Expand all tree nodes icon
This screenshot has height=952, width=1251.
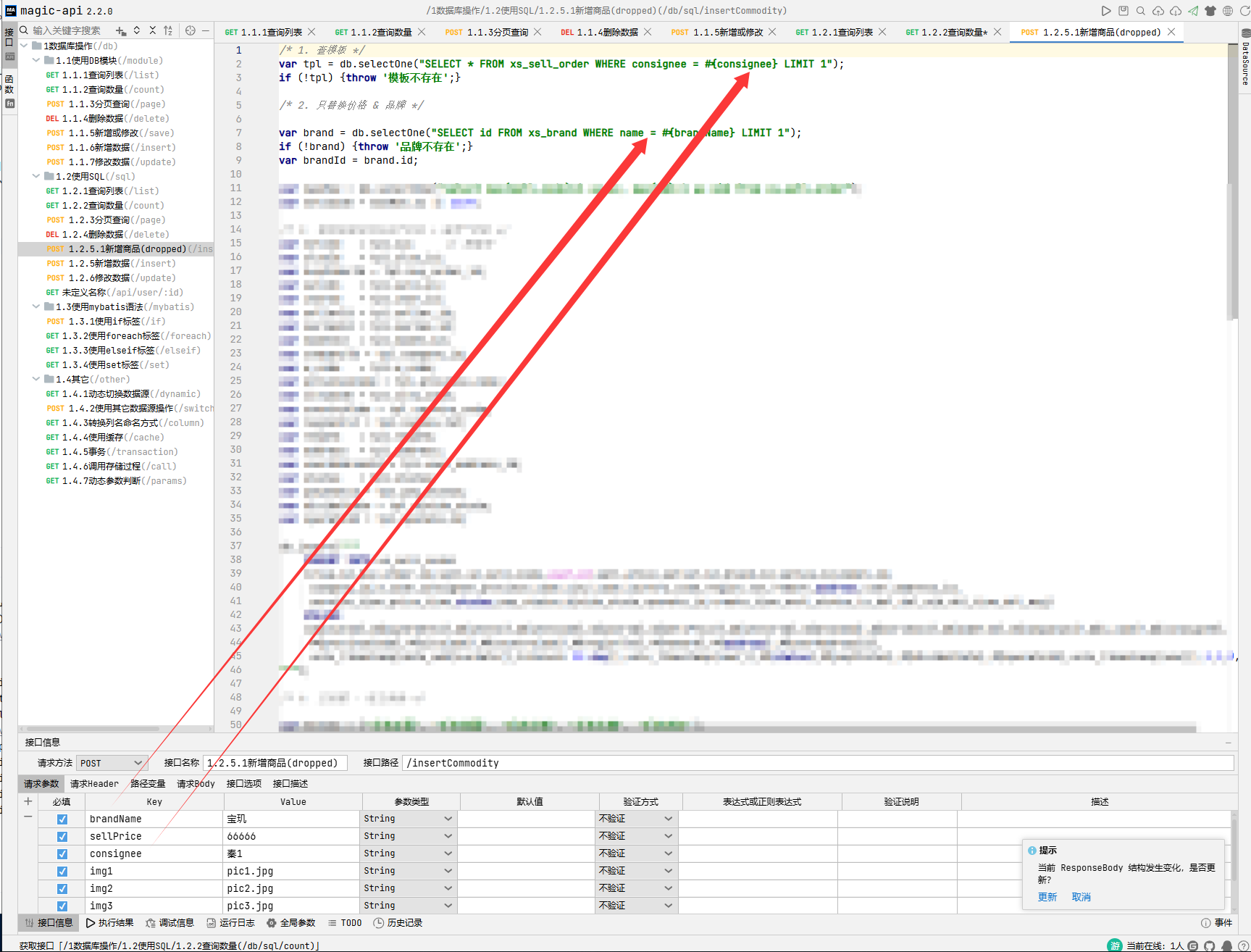[x=136, y=30]
